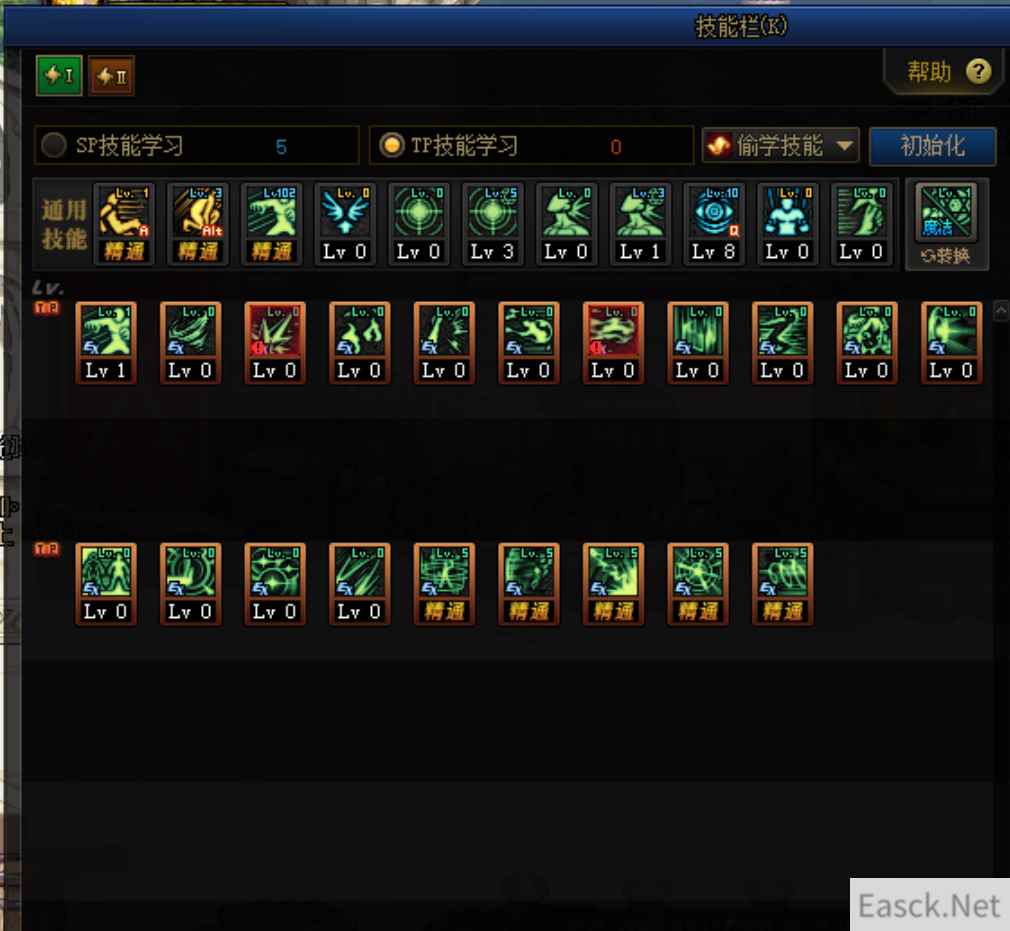Select the blue eye Lv 8 skill icon
Viewport: 1010px width, 931px height.
click(x=713, y=224)
